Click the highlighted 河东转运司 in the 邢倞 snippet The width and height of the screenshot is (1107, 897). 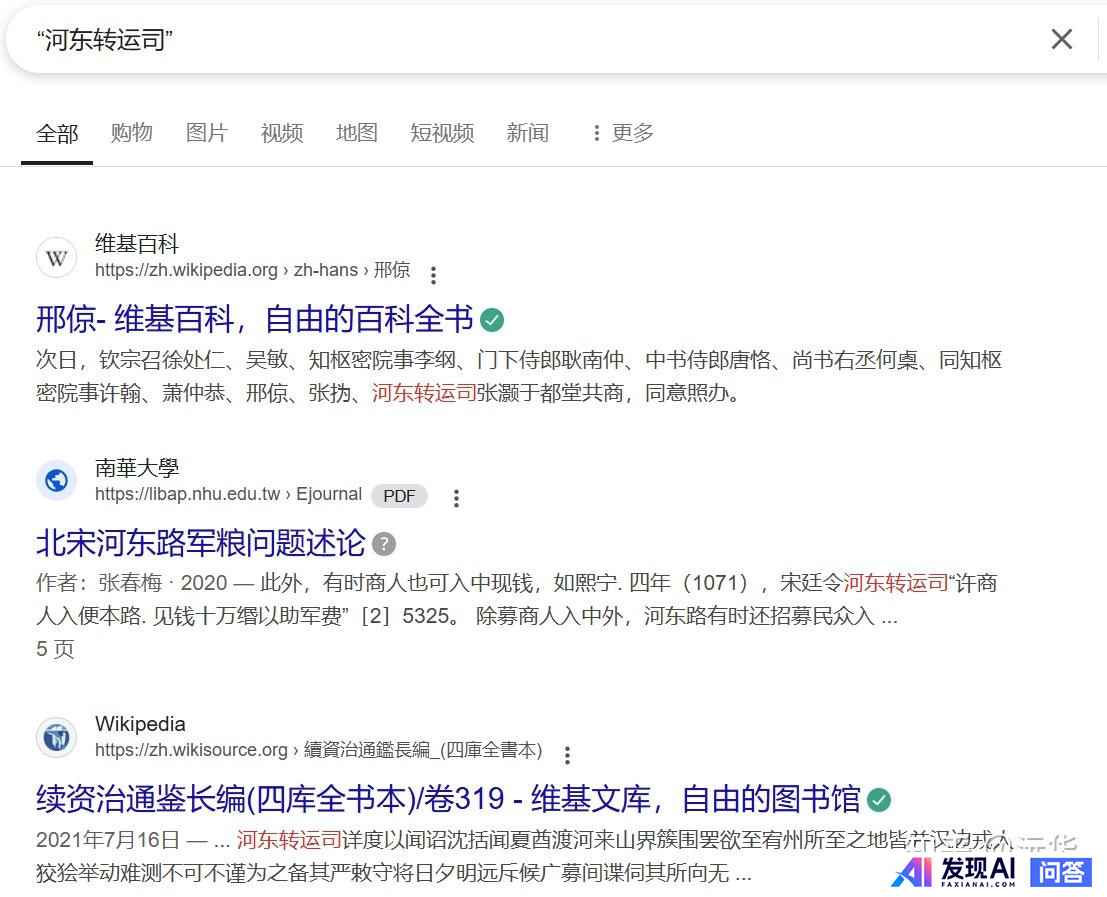(424, 392)
